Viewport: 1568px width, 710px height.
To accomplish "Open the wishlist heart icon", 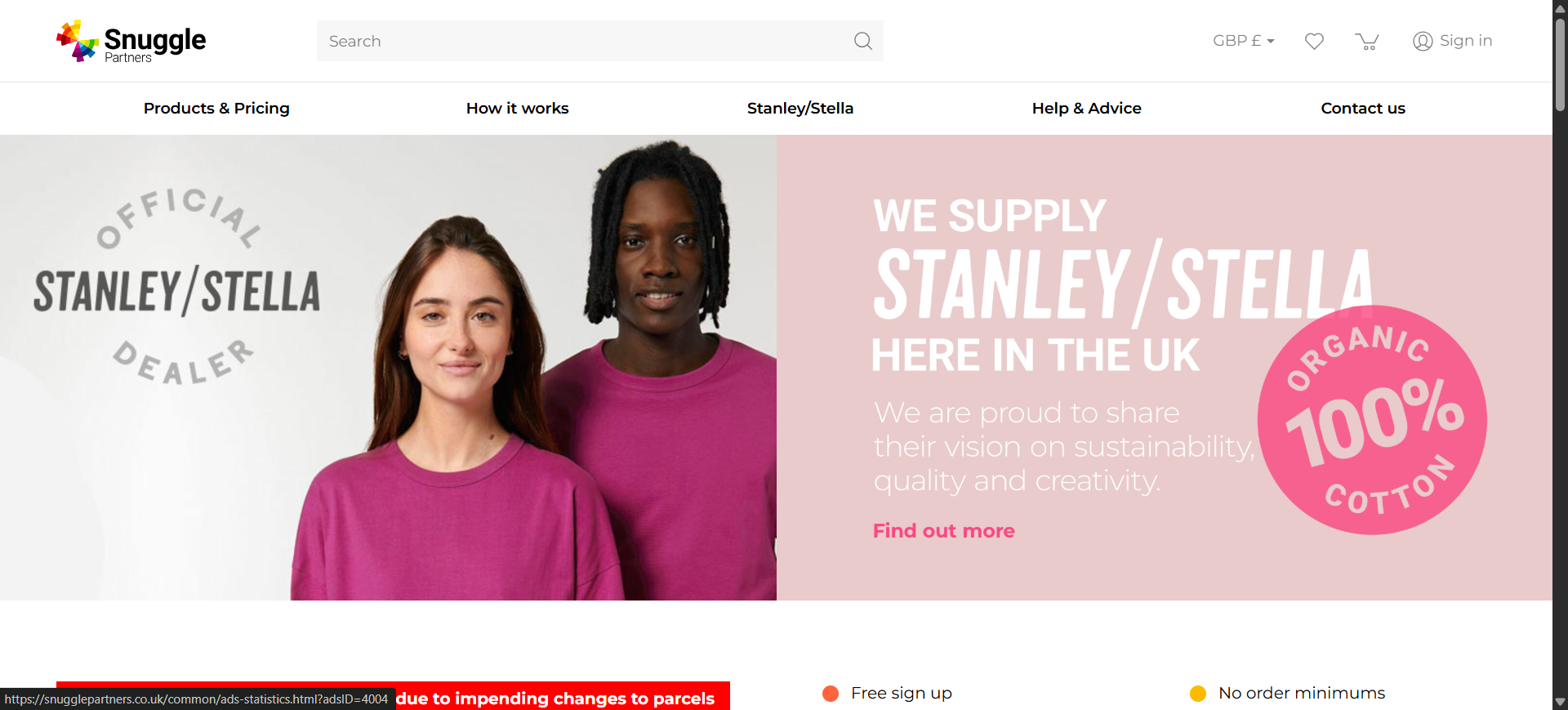I will pyautogui.click(x=1314, y=41).
